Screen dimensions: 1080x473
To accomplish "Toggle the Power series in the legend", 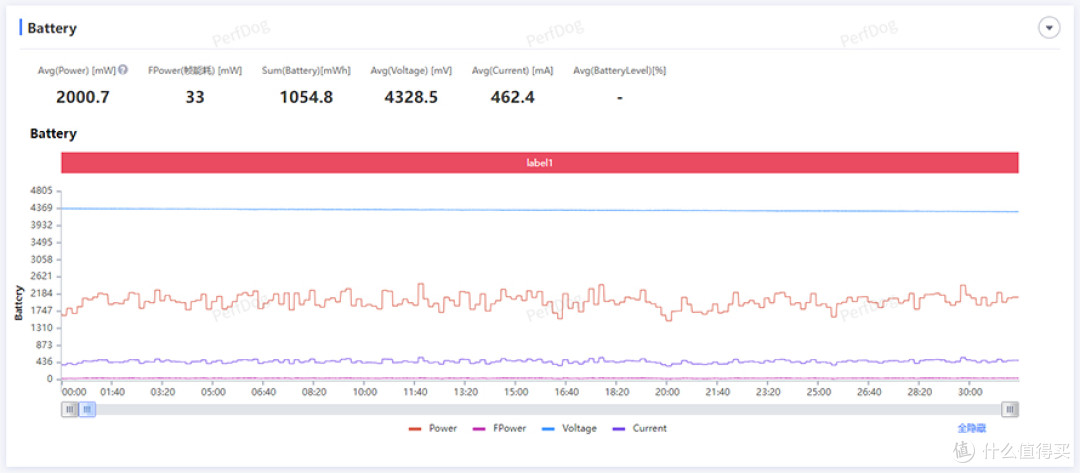I will [433, 428].
